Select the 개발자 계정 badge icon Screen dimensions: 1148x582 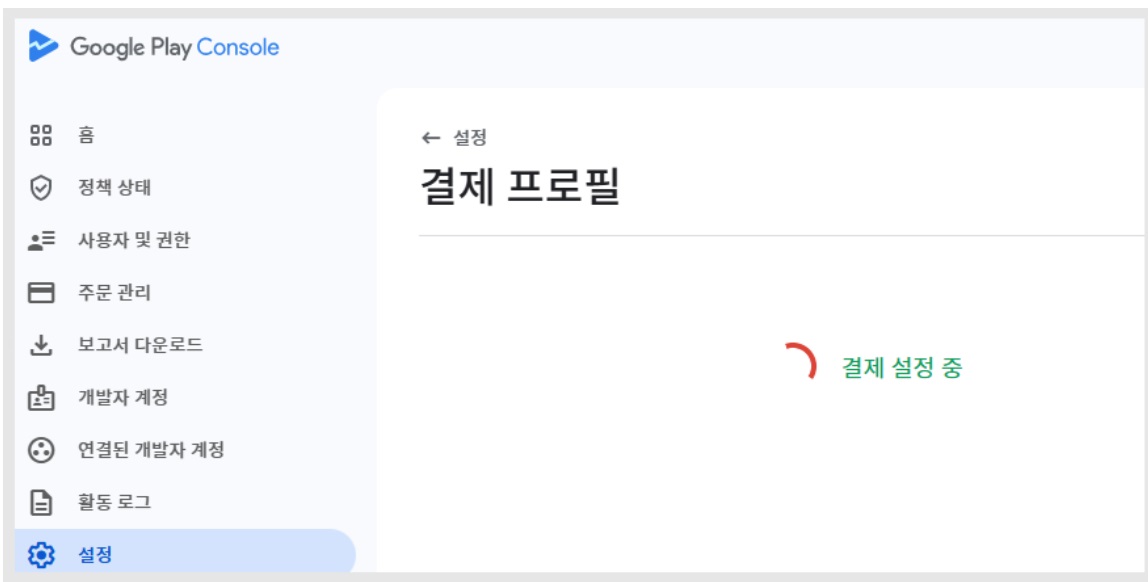tap(41, 398)
